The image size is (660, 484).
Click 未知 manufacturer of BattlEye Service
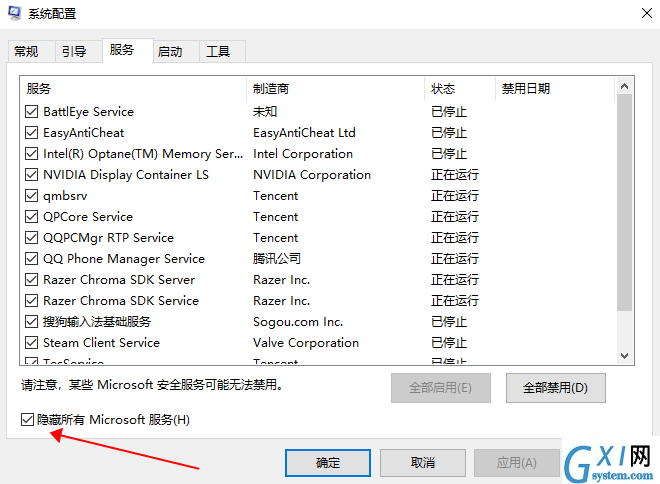point(265,112)
